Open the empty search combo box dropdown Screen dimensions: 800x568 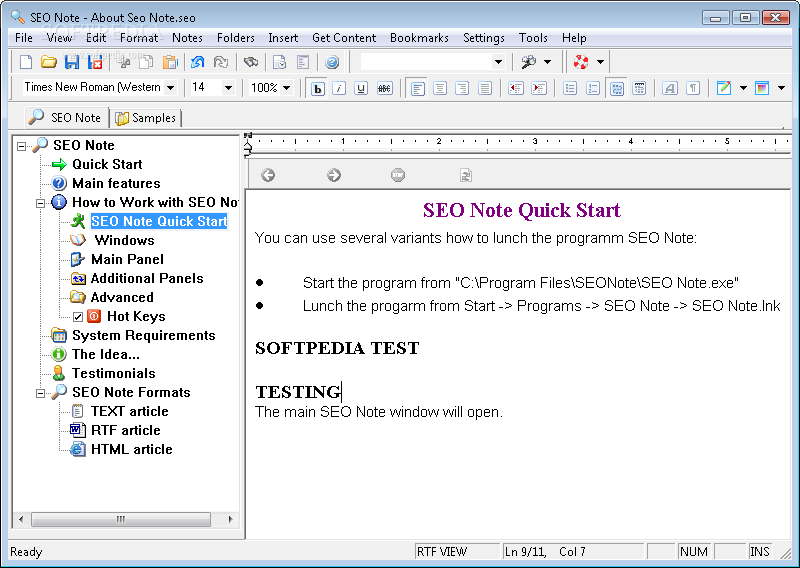pos(498,62)
